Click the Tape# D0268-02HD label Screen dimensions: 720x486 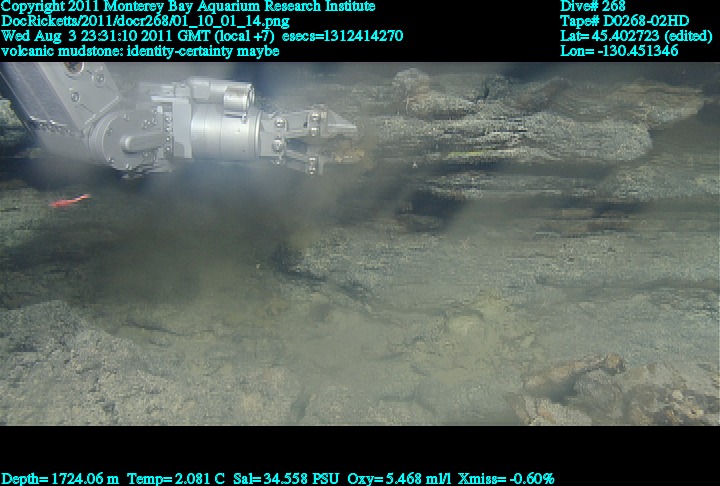point(624,21)
